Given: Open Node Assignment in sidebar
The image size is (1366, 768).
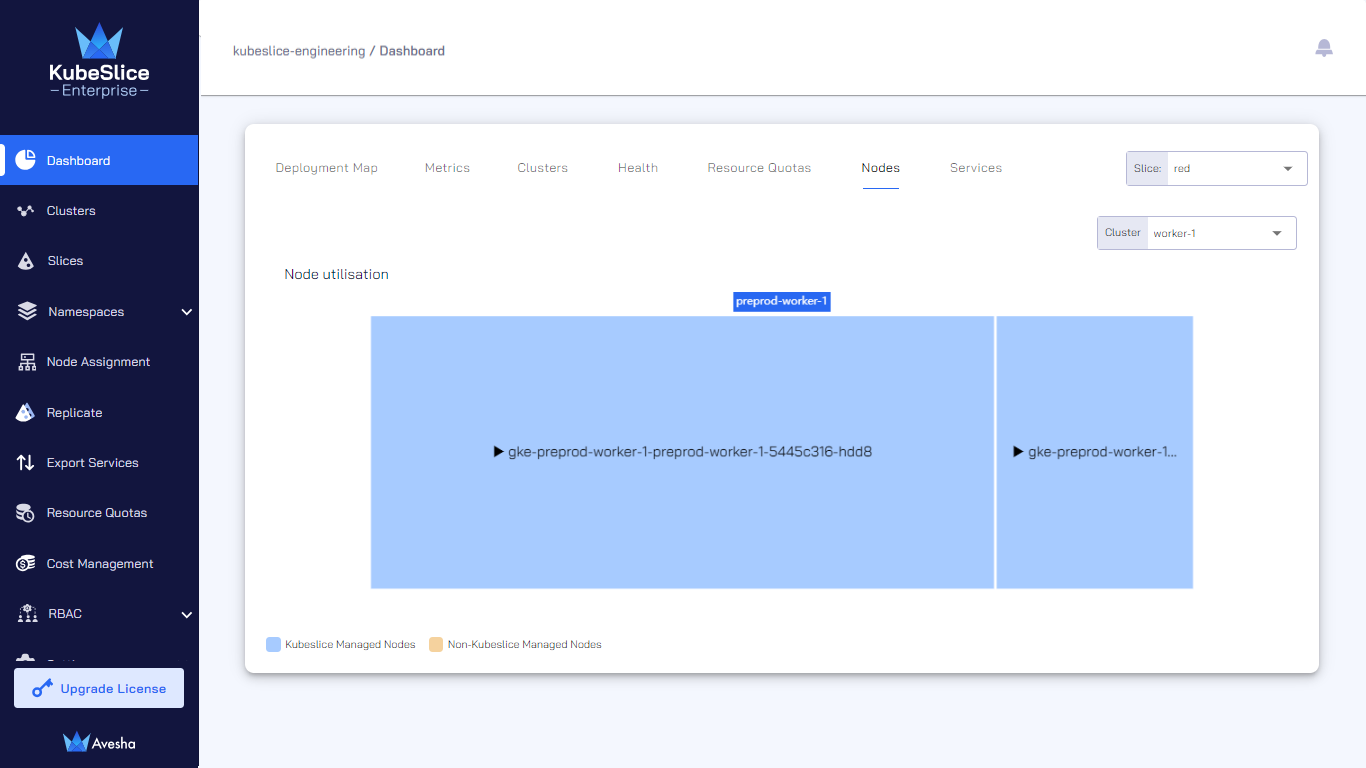Looking at the screenshot, I should pos(99,362).
